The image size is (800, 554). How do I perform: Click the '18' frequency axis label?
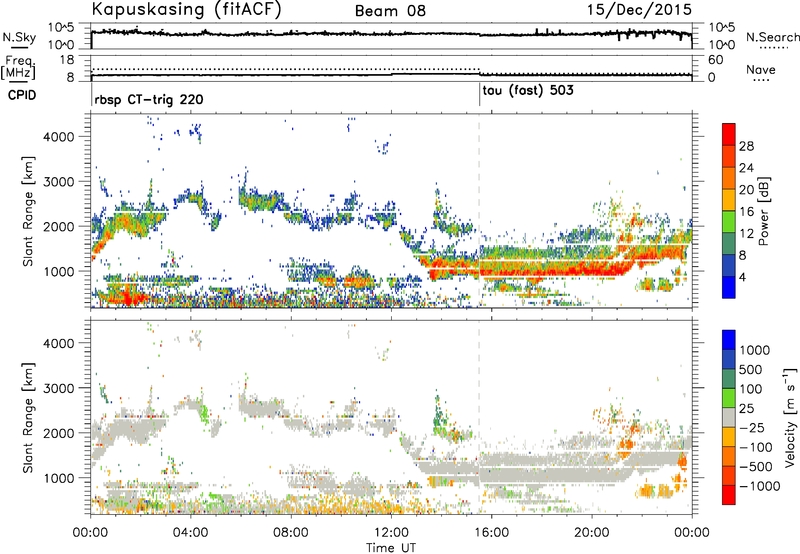(x=67, y=60)
